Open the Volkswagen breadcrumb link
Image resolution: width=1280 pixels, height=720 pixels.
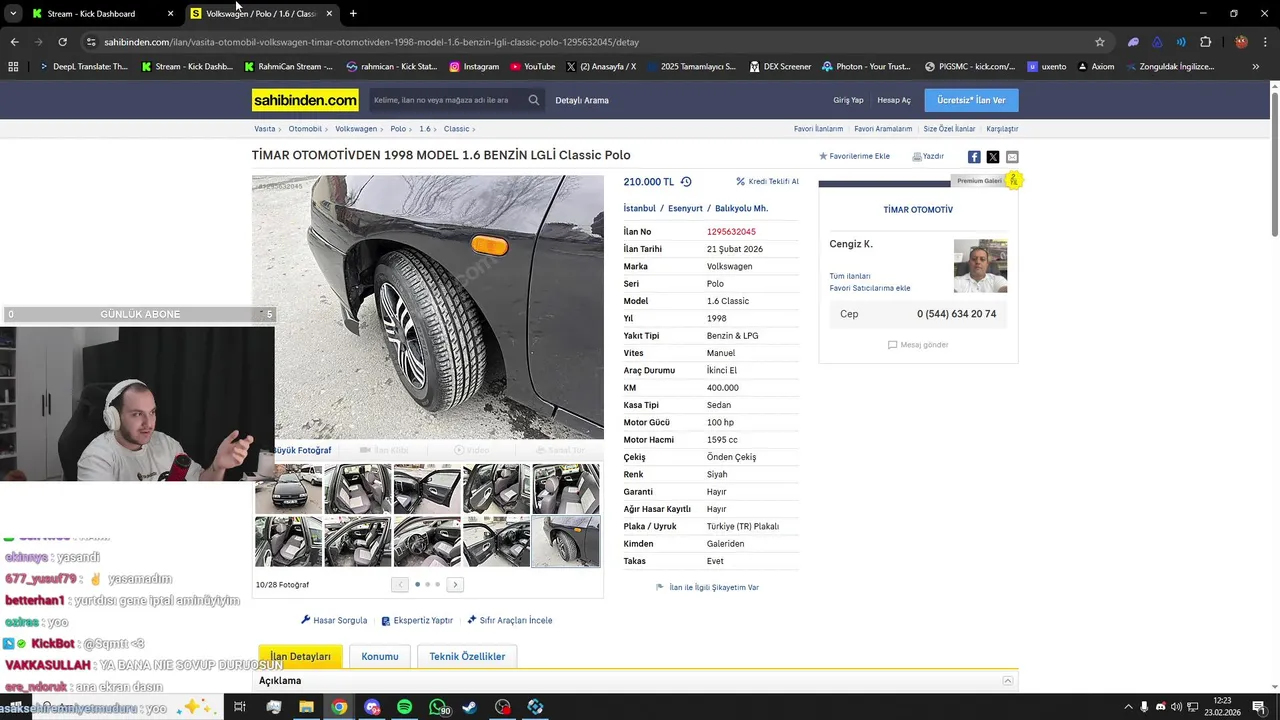tap(356, 129)
